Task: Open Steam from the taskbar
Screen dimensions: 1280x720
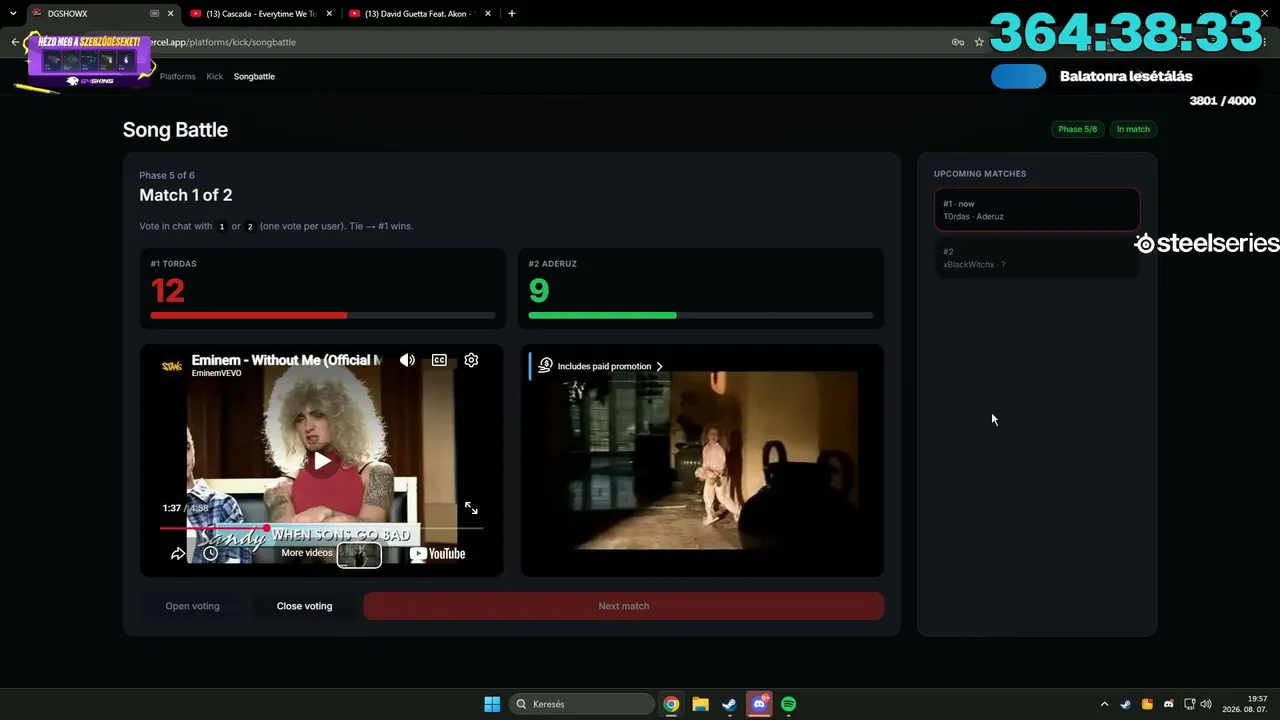Action: [730, 704]
